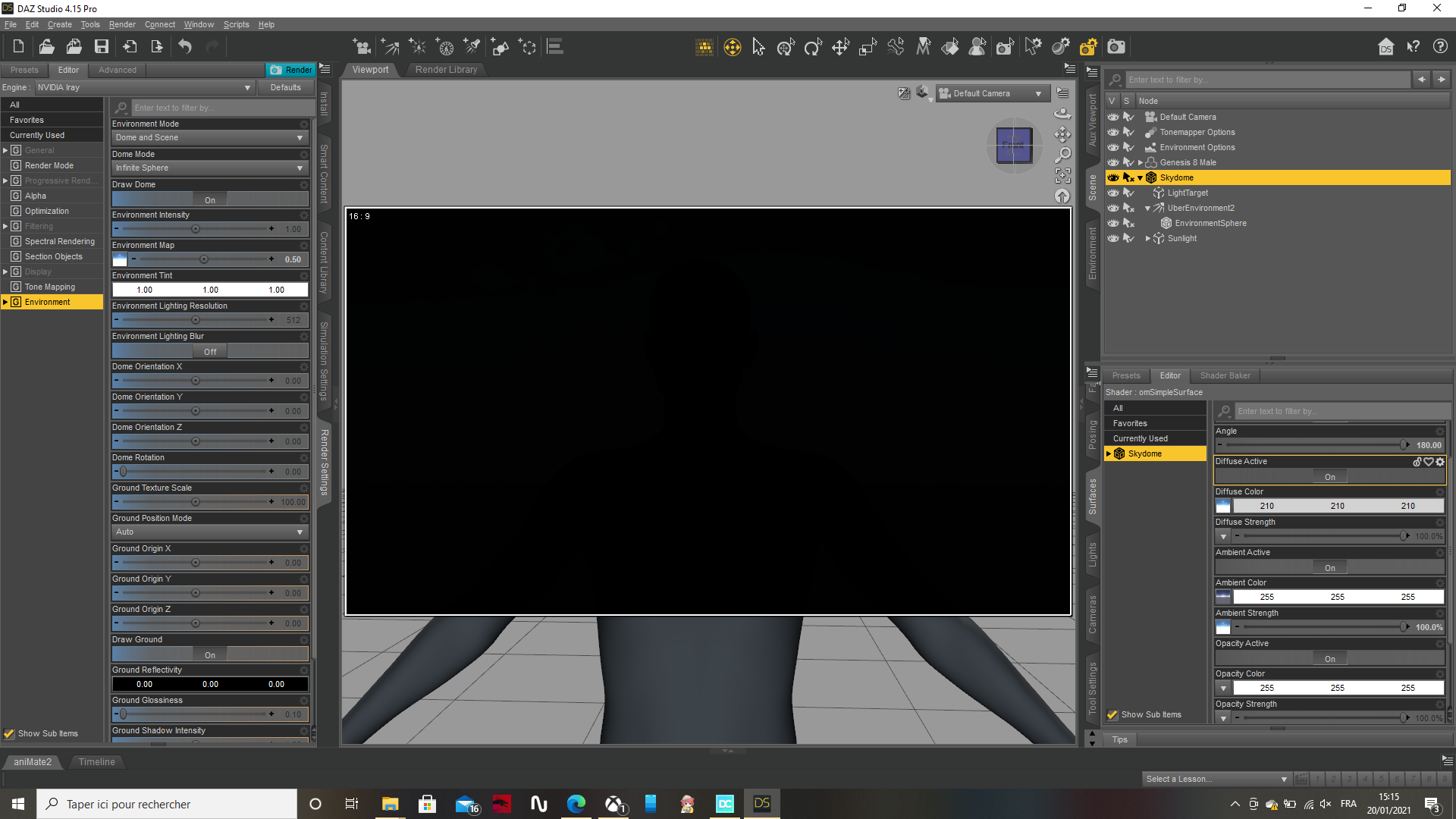Create a new camera from toolbar

pos(362,47)
